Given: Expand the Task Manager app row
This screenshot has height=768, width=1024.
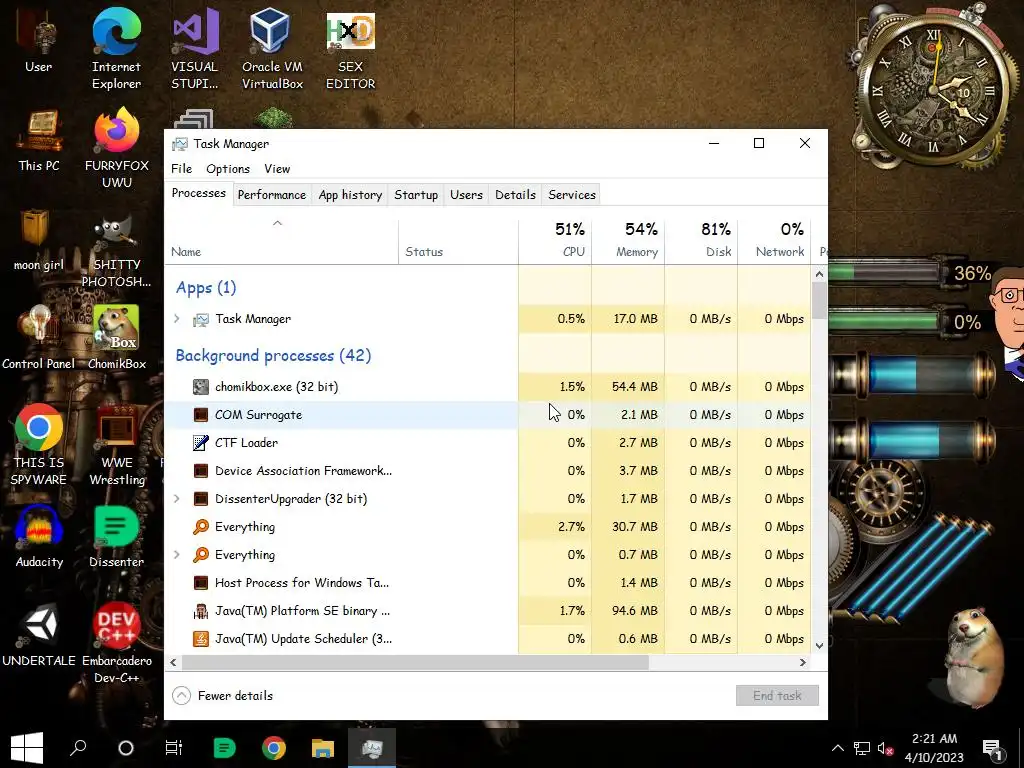Looking at the screenshot, I should click(176, 319).
